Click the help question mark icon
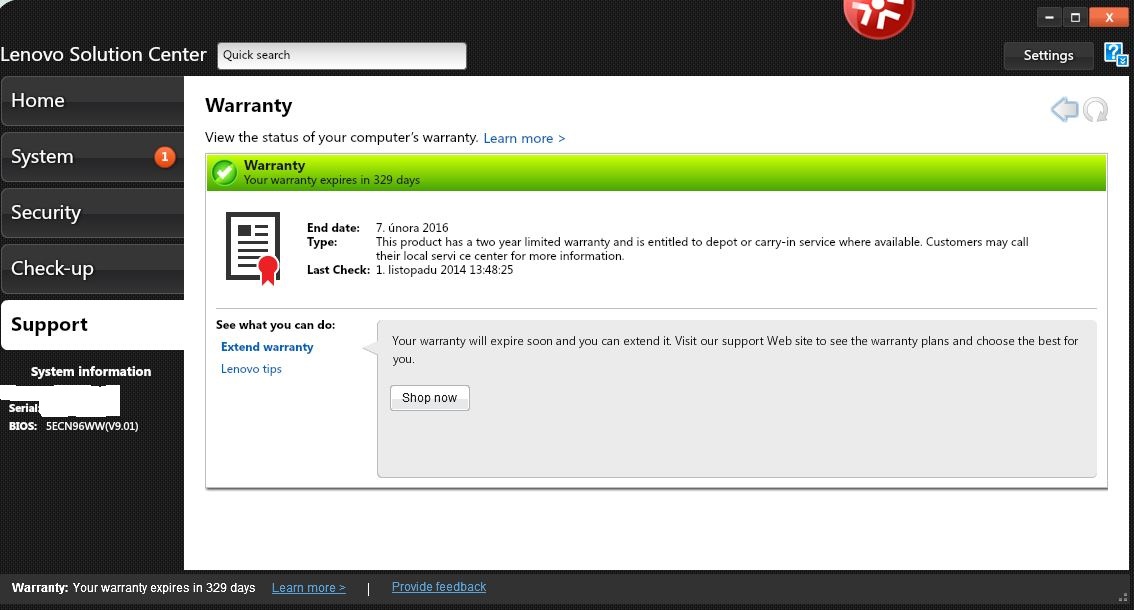 click(x=1115, y=54)
